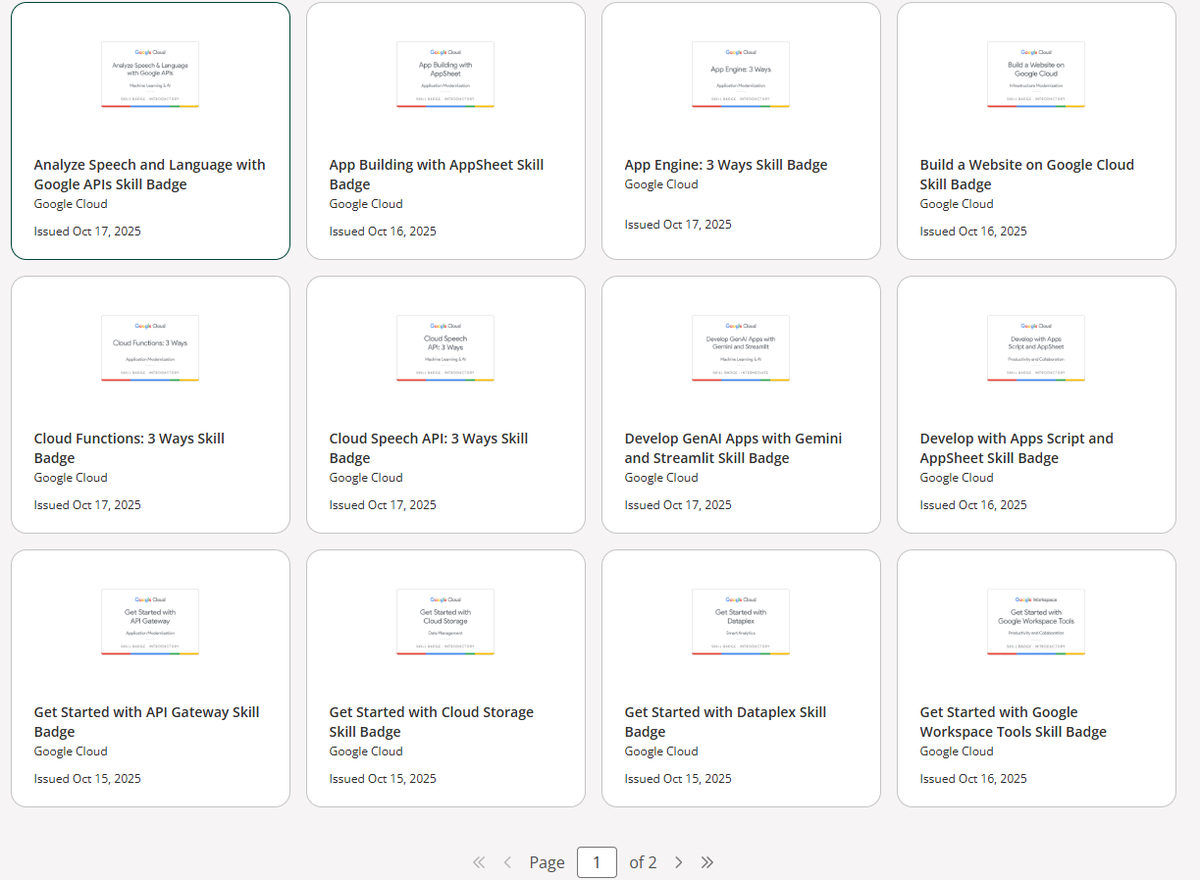The height and width of the screenshot is (880, 1200).
Task: Click Google Cloud issuer under Analyze Speech badge
Action: coord(70,204)
